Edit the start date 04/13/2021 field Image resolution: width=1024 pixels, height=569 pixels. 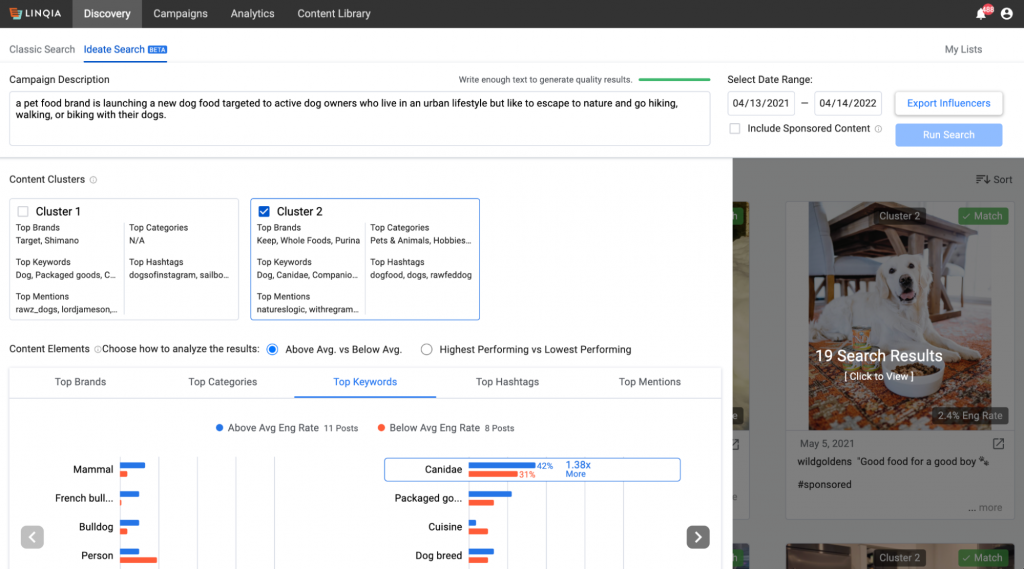(761, 103)
